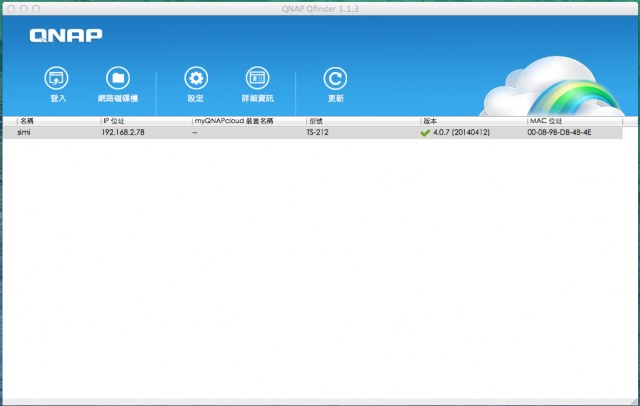Click model cell TS-212
The width and height of the screenshot is (640, 406).
click(318, 132)
